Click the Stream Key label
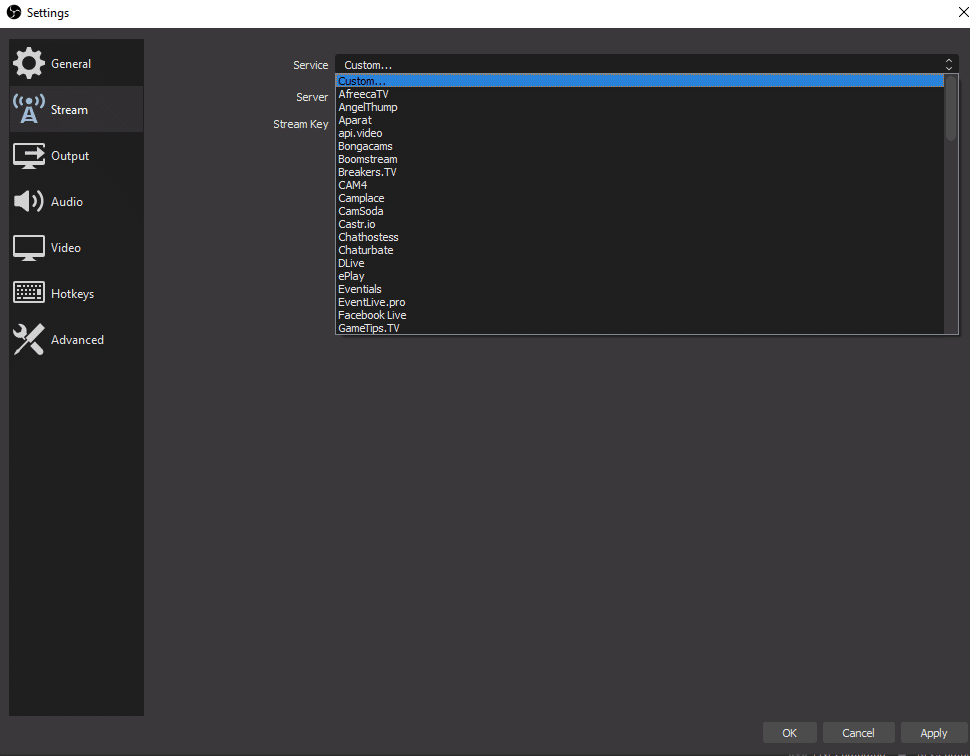 tap(301, 124)
